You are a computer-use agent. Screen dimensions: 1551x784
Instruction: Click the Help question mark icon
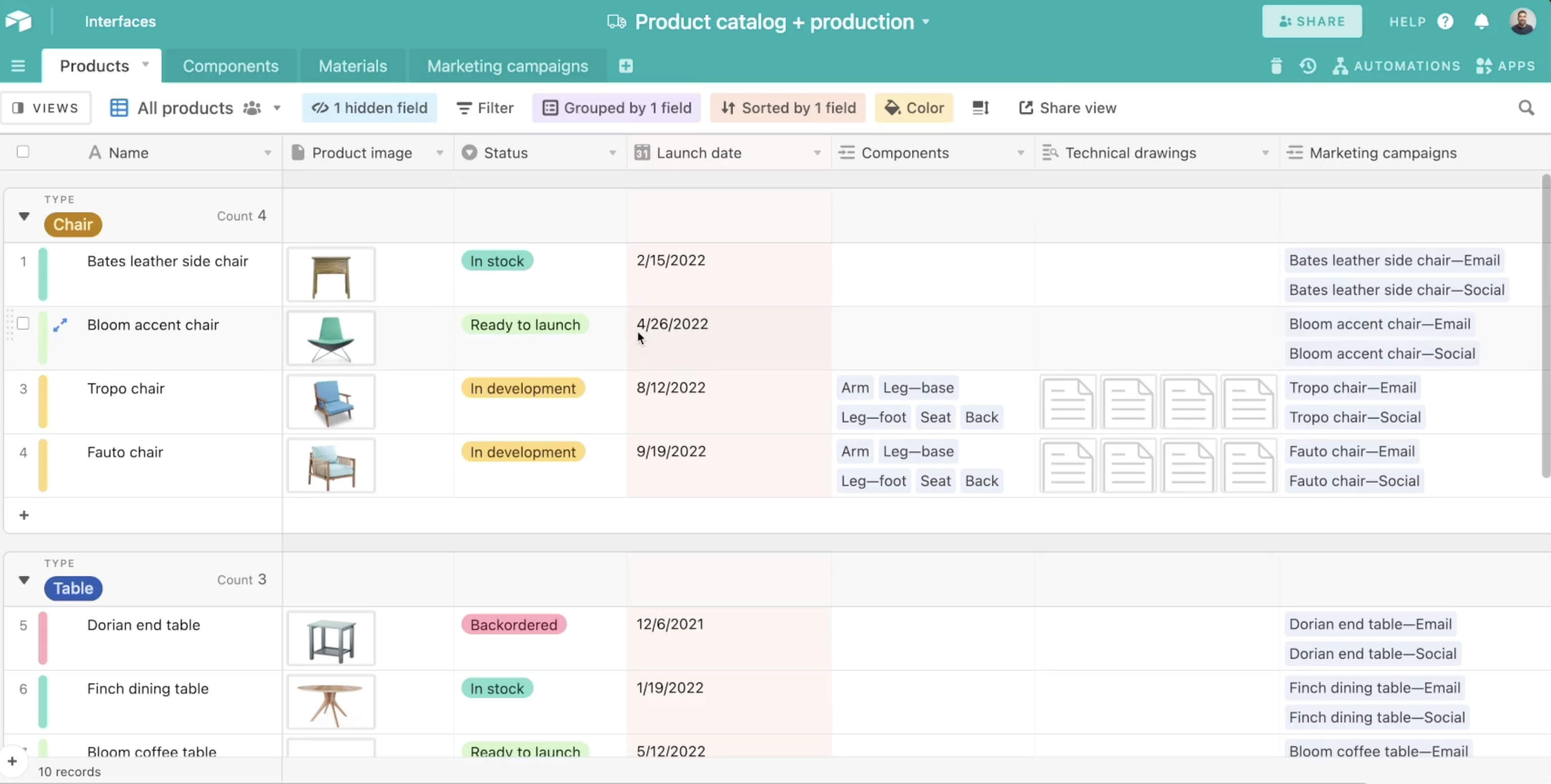click(1445, 21)
